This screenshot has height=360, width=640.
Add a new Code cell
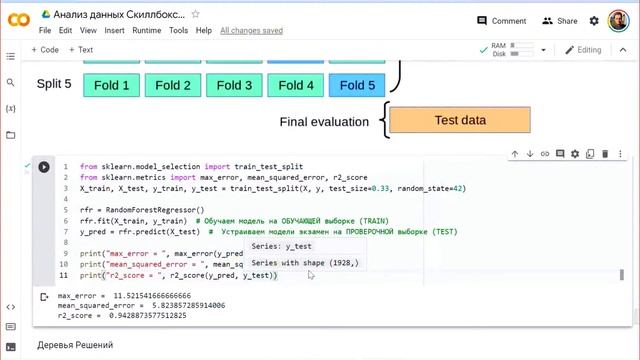[45, 50]
